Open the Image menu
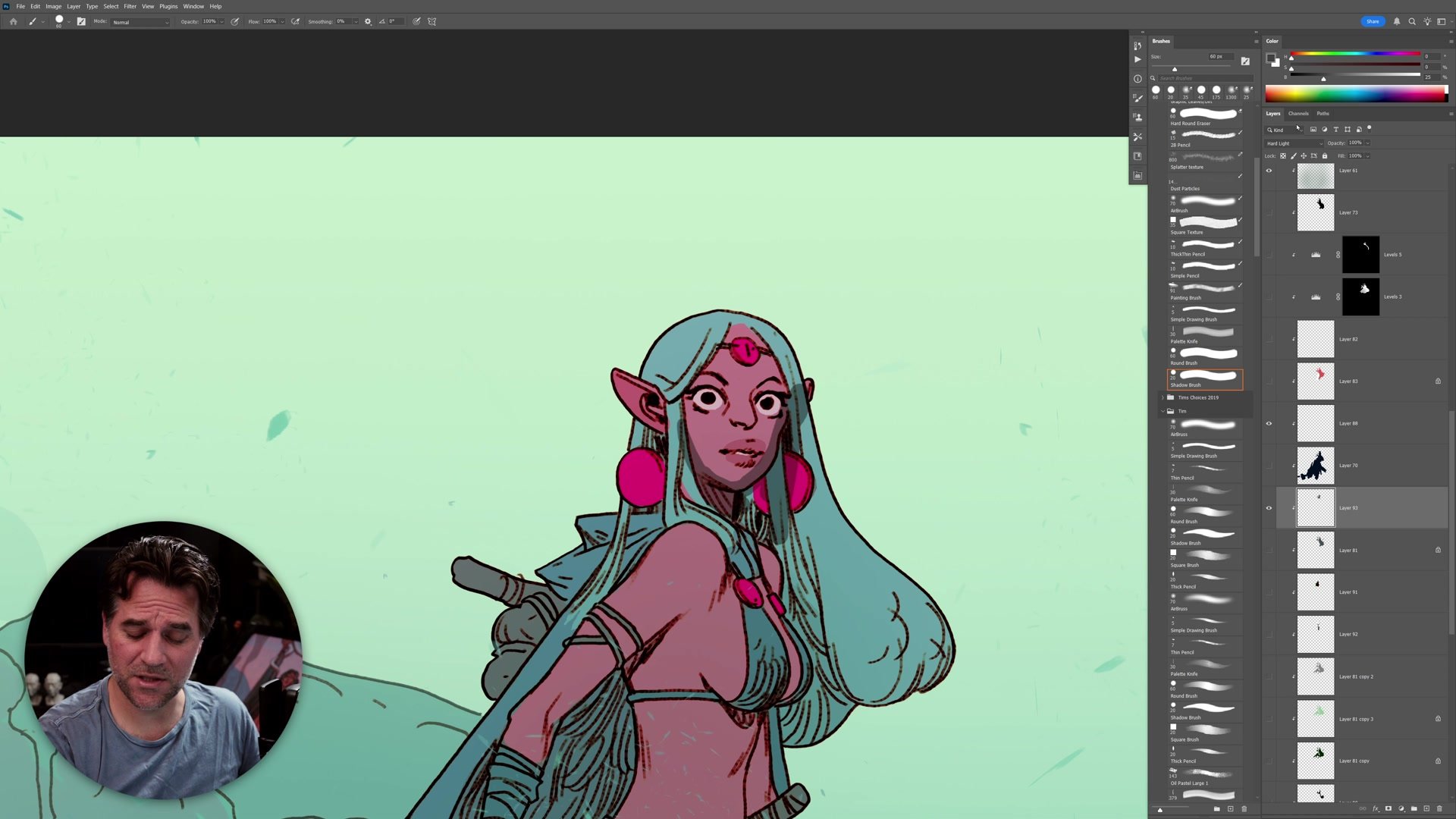1456x819 pixels. [x=53, y=6]
